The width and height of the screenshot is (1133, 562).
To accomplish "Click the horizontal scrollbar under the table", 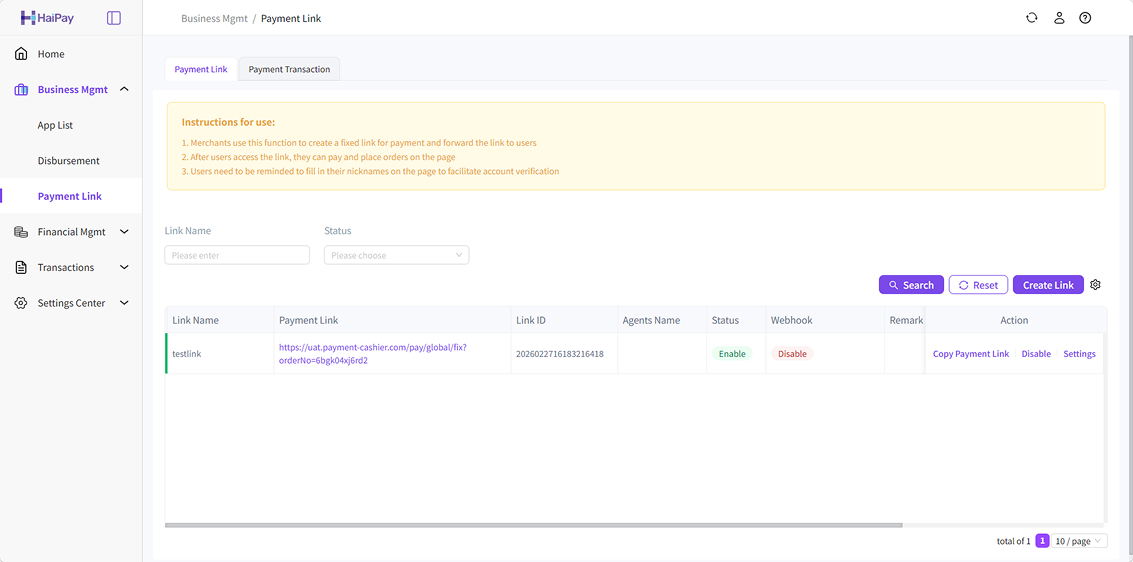I will click(x=533, y=524).
